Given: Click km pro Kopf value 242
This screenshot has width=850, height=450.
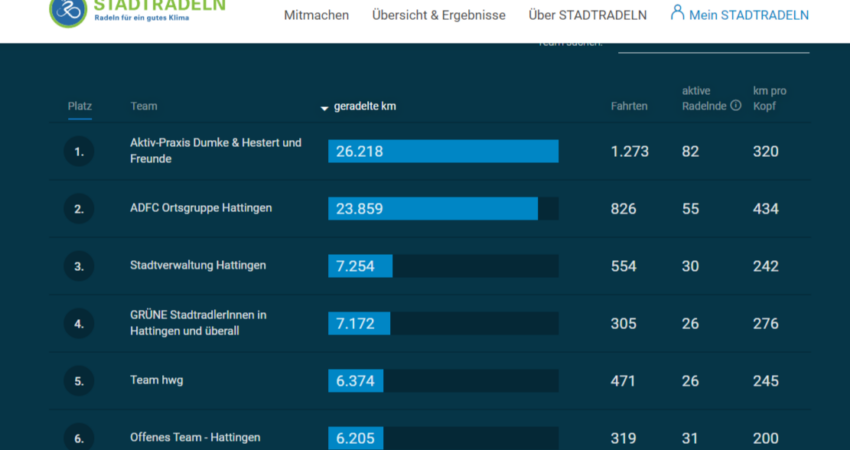Looking at the screenshot, I should click(765, 266).
